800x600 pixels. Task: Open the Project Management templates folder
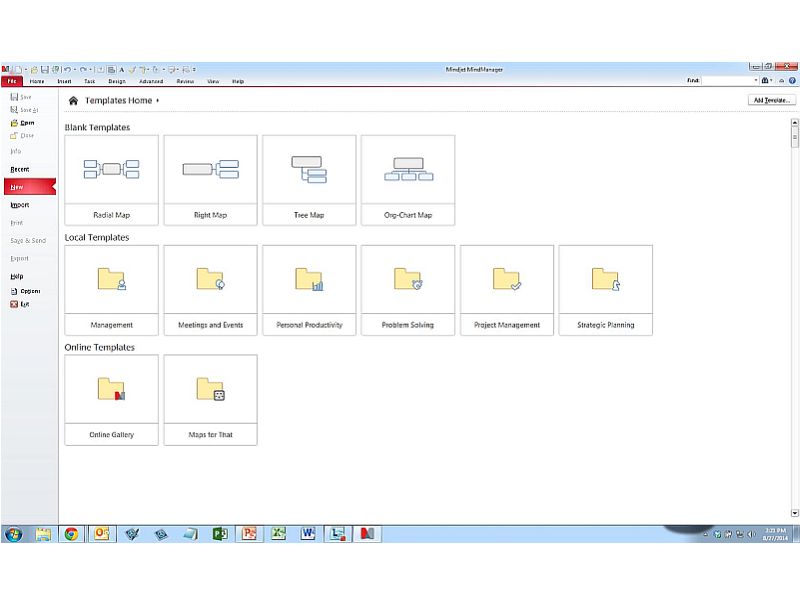click(x=507, y=290)
